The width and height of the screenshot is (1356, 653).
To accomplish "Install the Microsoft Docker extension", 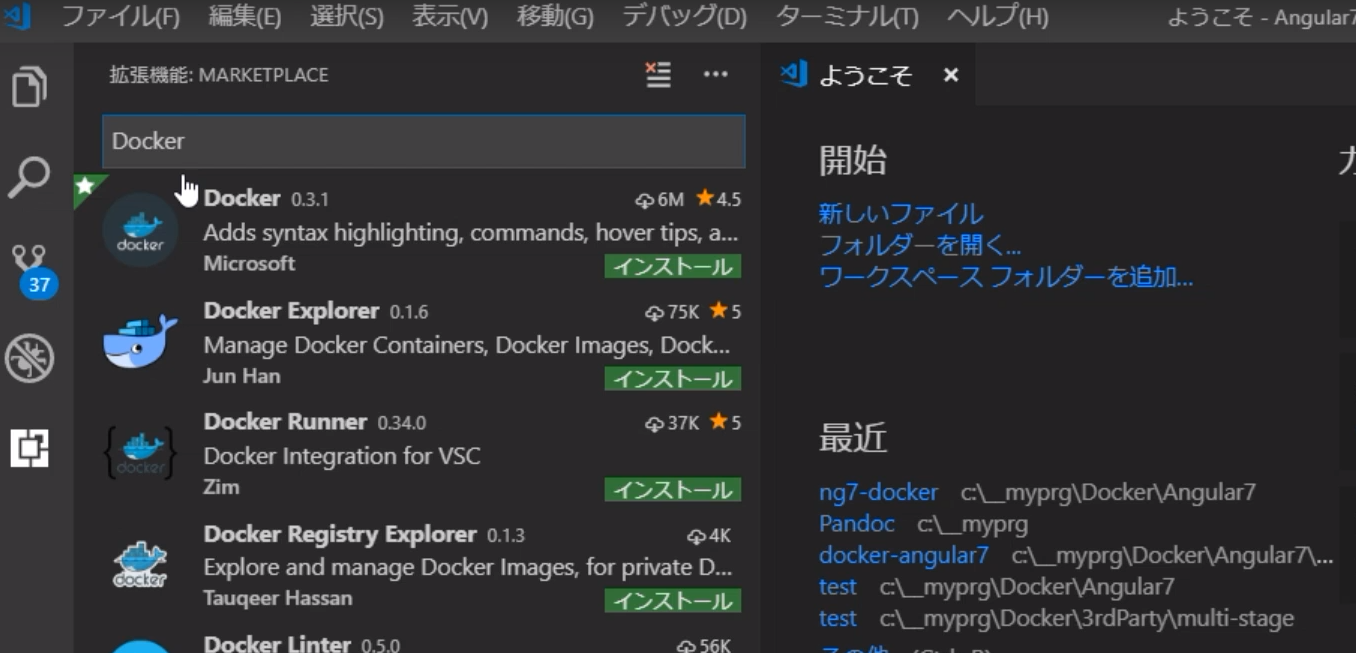I will click(x=673, y=267).
